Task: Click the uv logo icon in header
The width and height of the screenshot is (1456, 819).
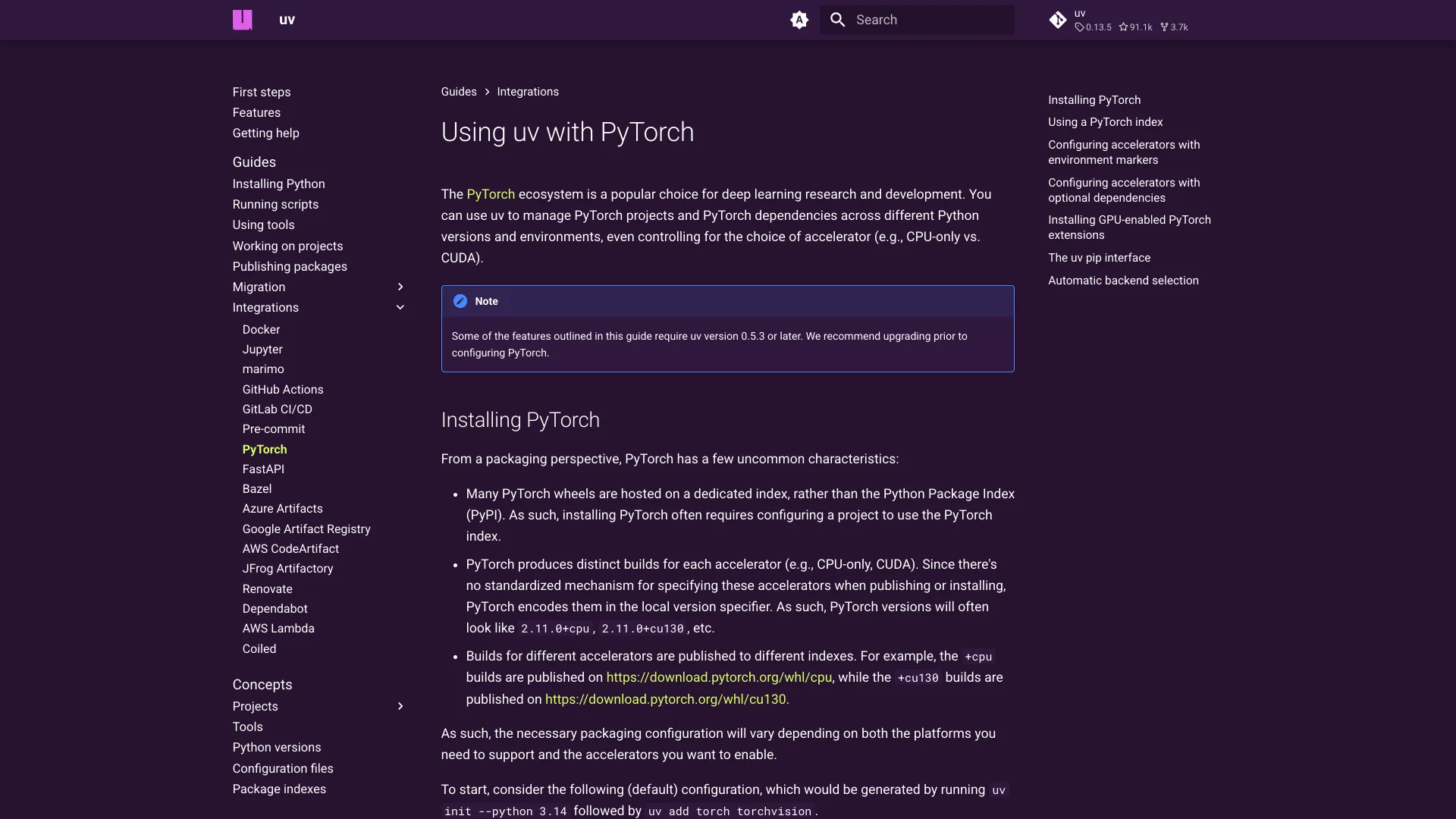Action: 242,20
